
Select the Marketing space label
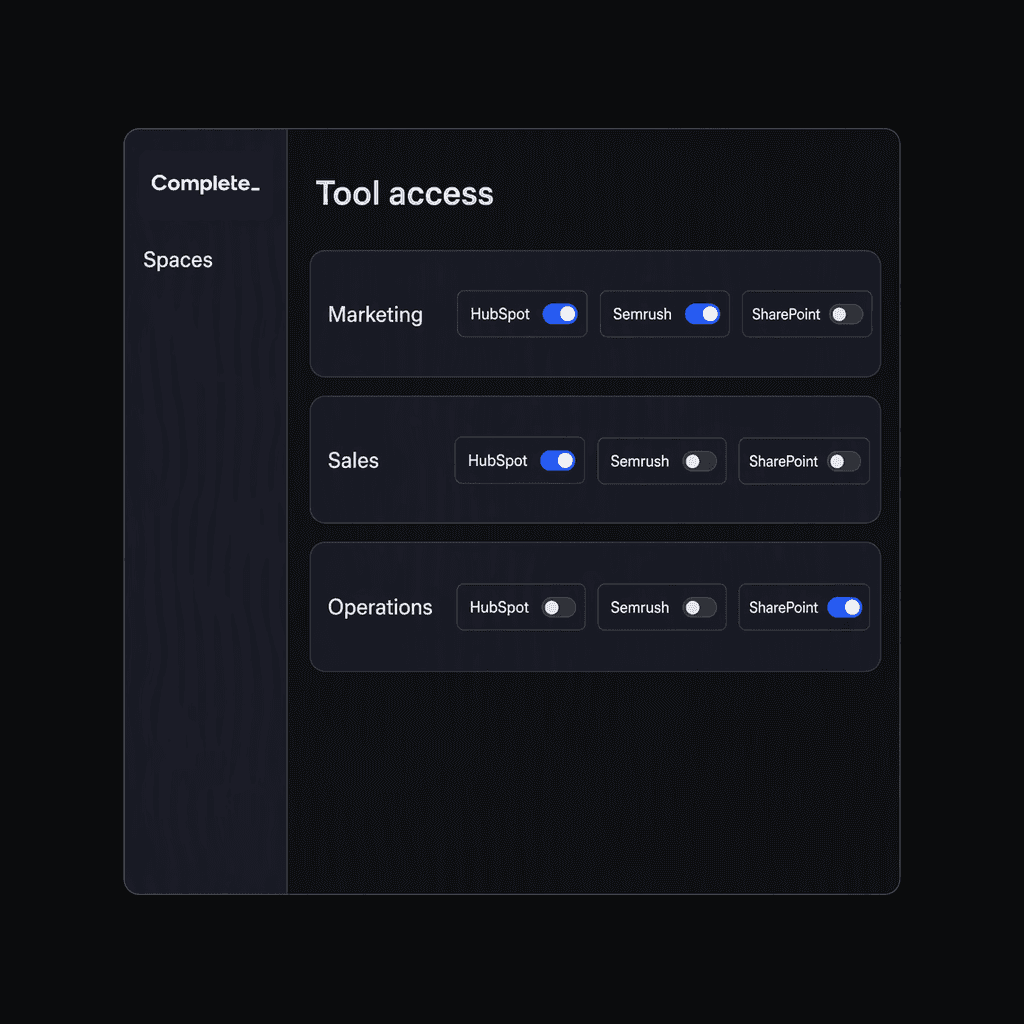click(x=375, y=315)
